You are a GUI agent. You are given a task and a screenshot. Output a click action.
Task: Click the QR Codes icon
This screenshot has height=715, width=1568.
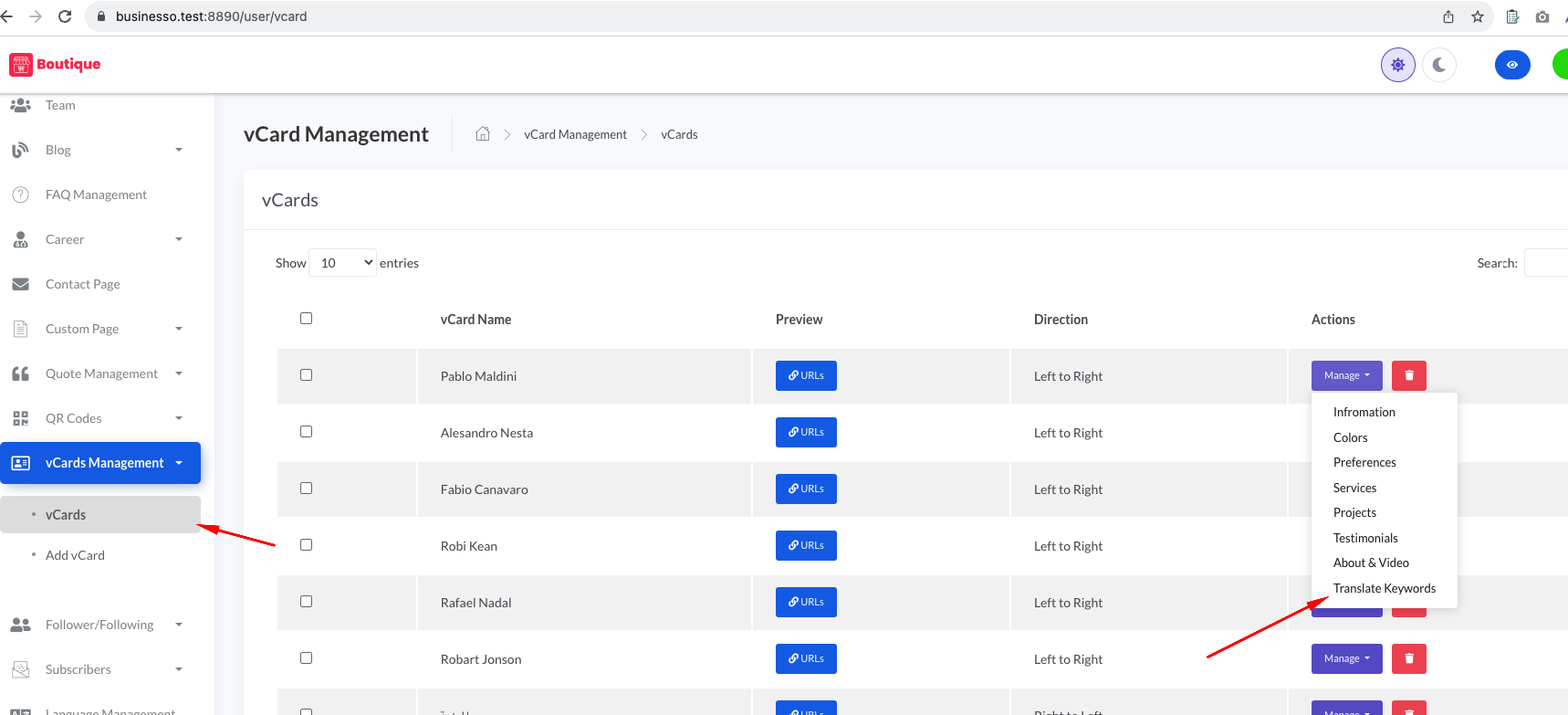pyautogui.click(x=20, y=418)
